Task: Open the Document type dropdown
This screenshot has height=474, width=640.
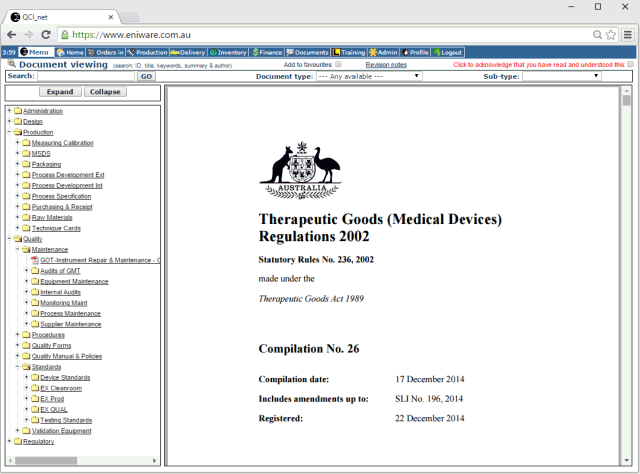Action: click(369, 76)
